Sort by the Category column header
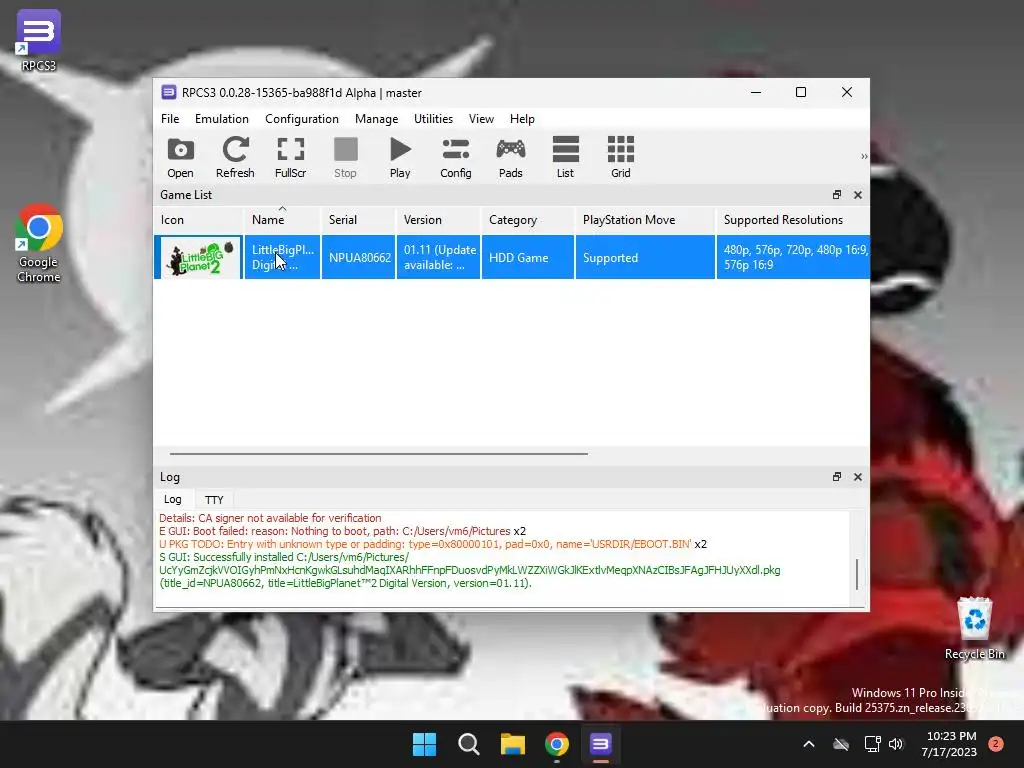 (x=528, y=220)
